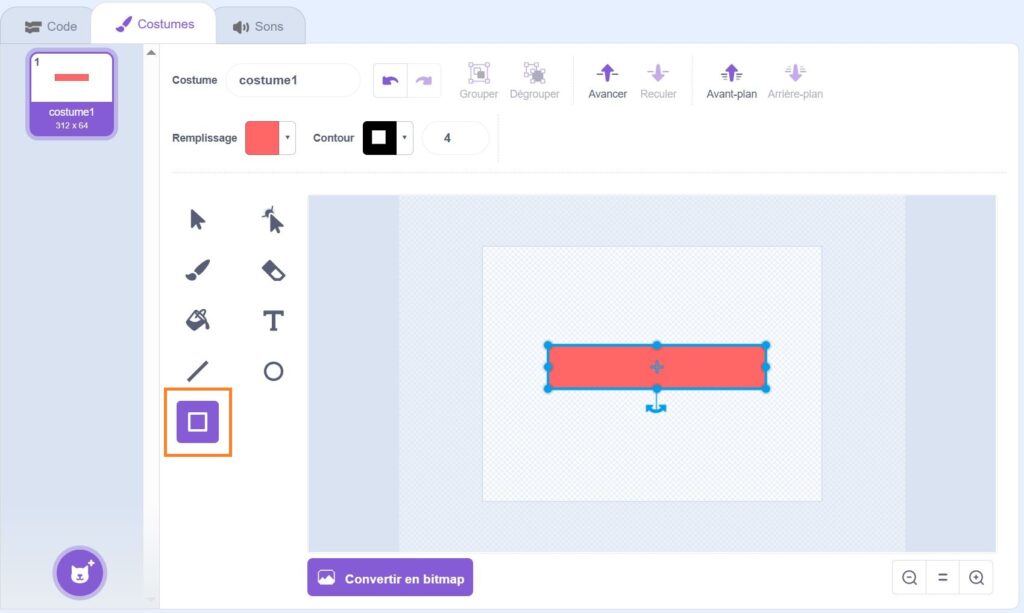This screenshot has width=1024, height=613.
Task: Switch to the Code tab
Action: click(x=51, y=26)
